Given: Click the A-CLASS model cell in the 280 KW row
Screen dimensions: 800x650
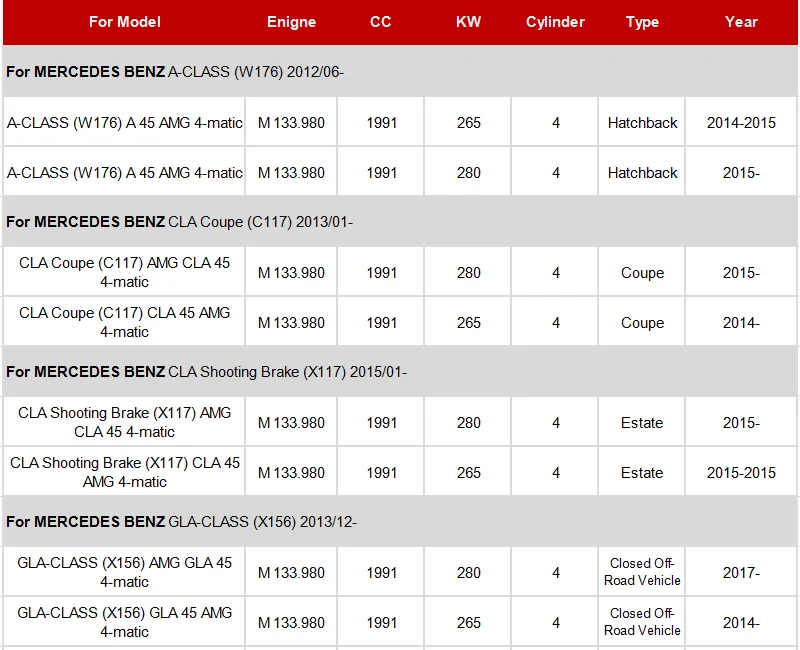Looking at the screenshot, I should click(x=124, y=172).
